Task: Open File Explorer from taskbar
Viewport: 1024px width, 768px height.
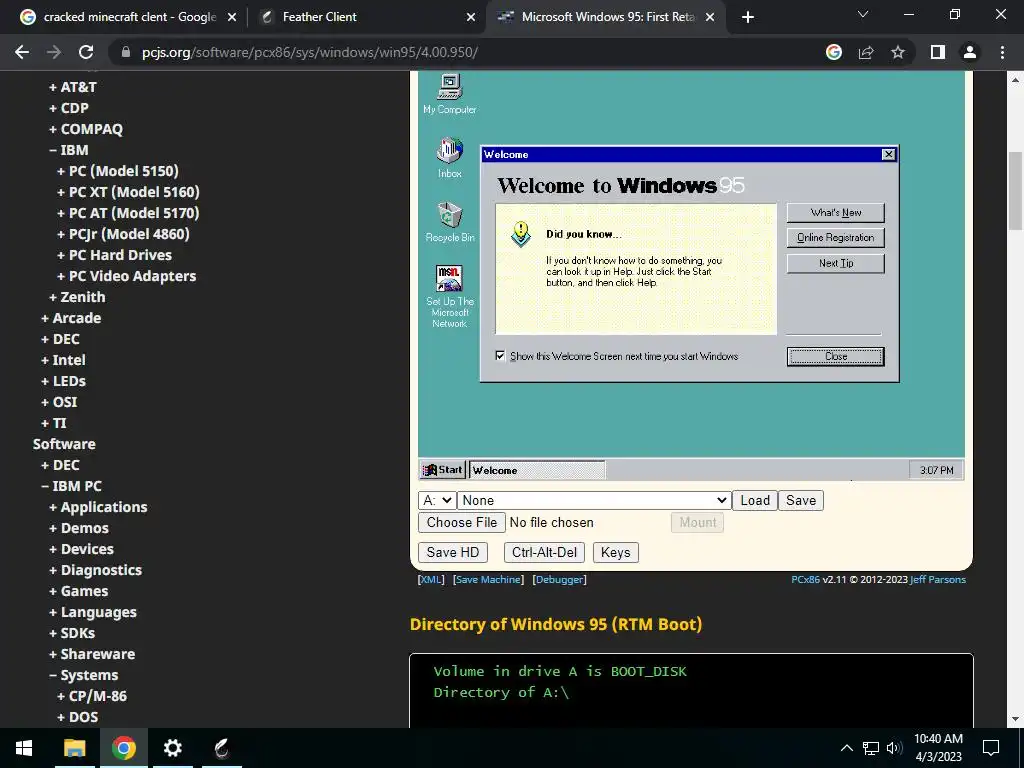Action: coord(74,748)
